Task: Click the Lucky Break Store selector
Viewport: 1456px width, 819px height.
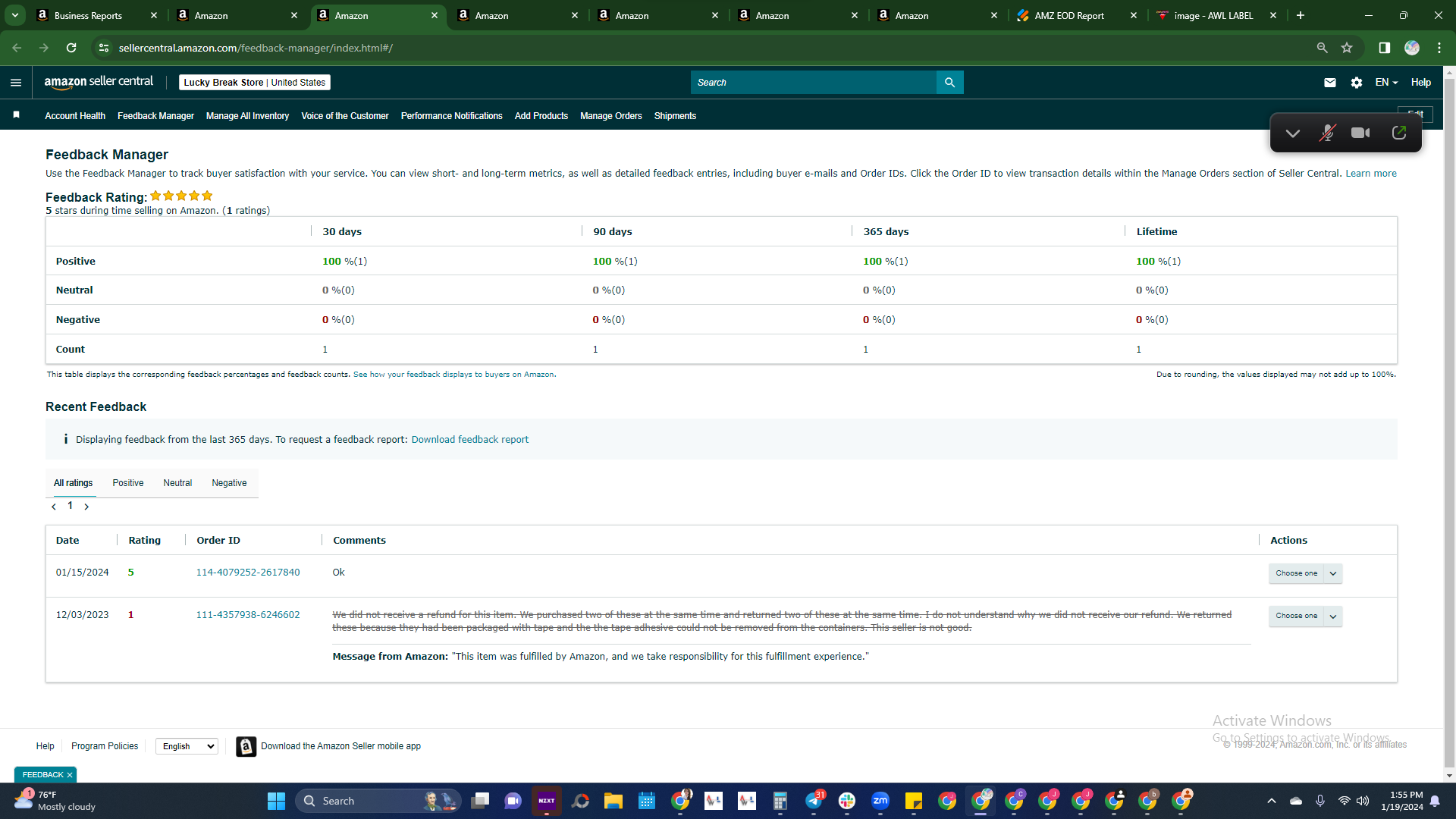Action: point(255,83)
